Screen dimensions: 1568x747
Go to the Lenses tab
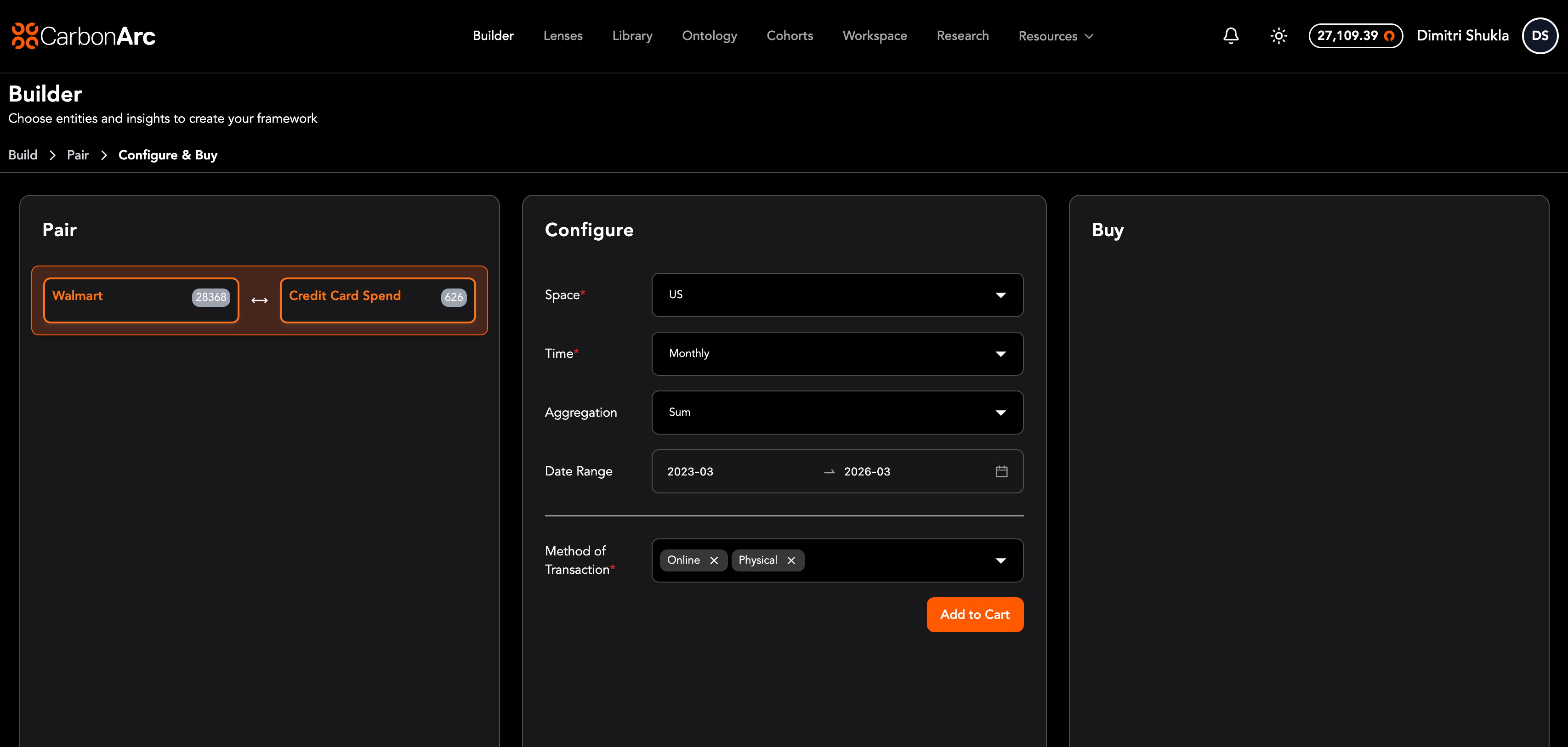562,36
